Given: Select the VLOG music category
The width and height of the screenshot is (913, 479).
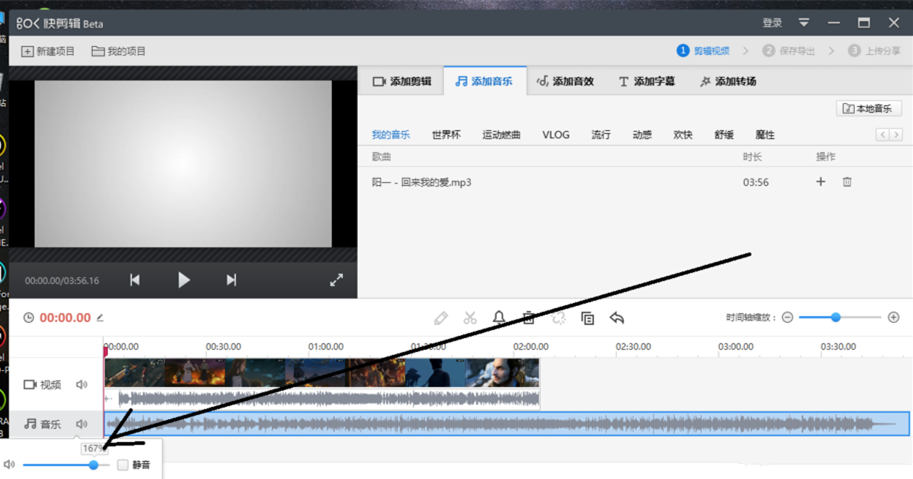Looking at the screenshot, I should click(x=556, y=135).
